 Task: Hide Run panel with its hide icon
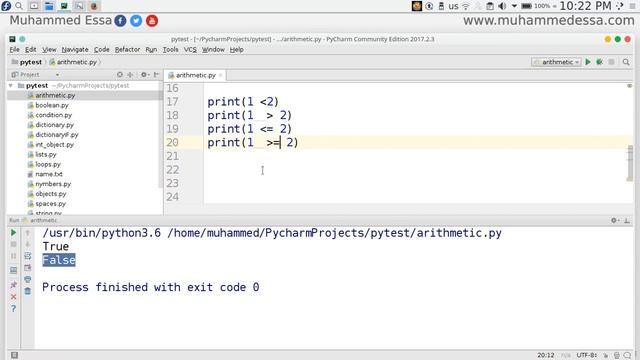pos(627,220)
